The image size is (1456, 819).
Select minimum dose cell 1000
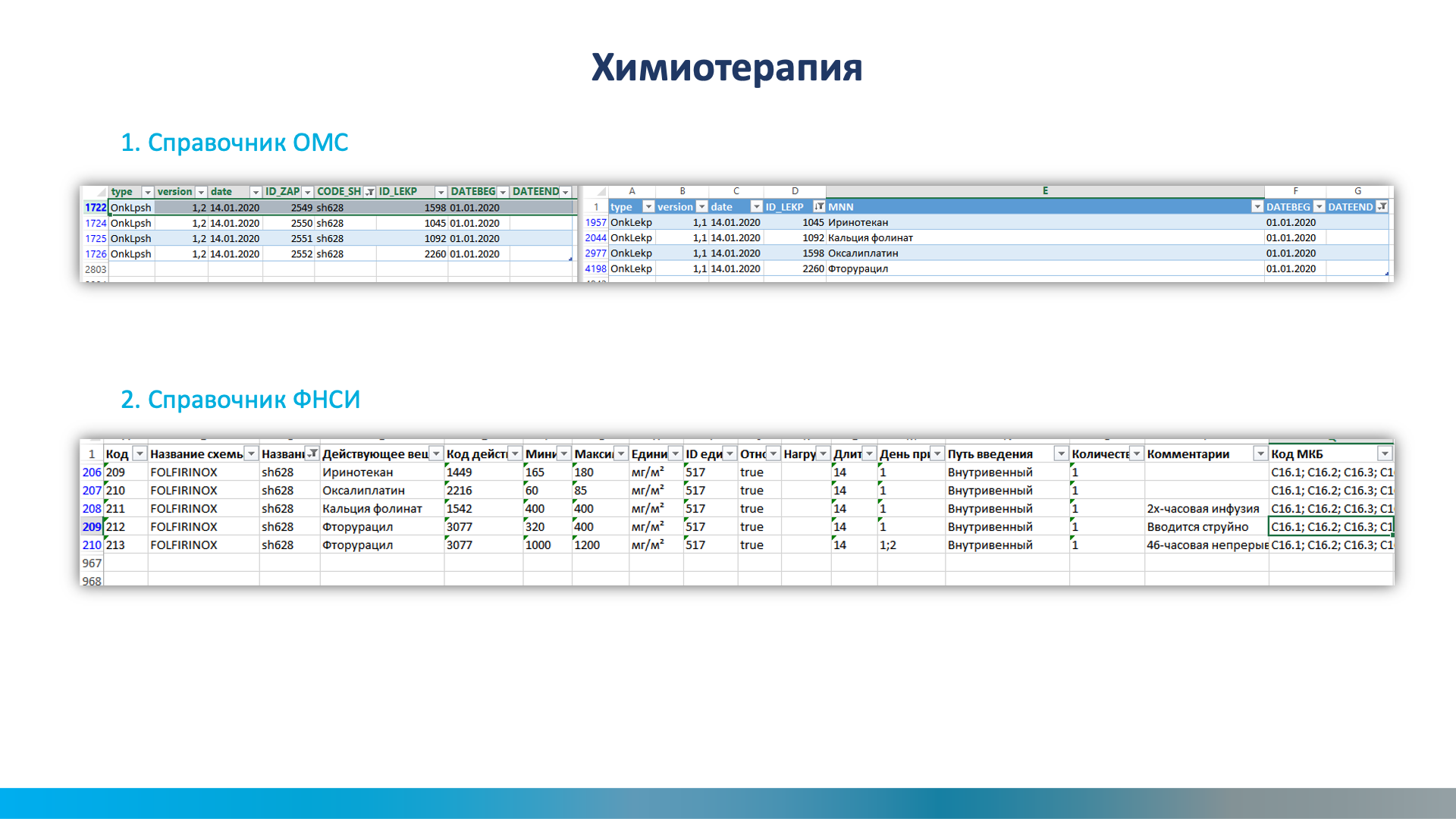547,545
